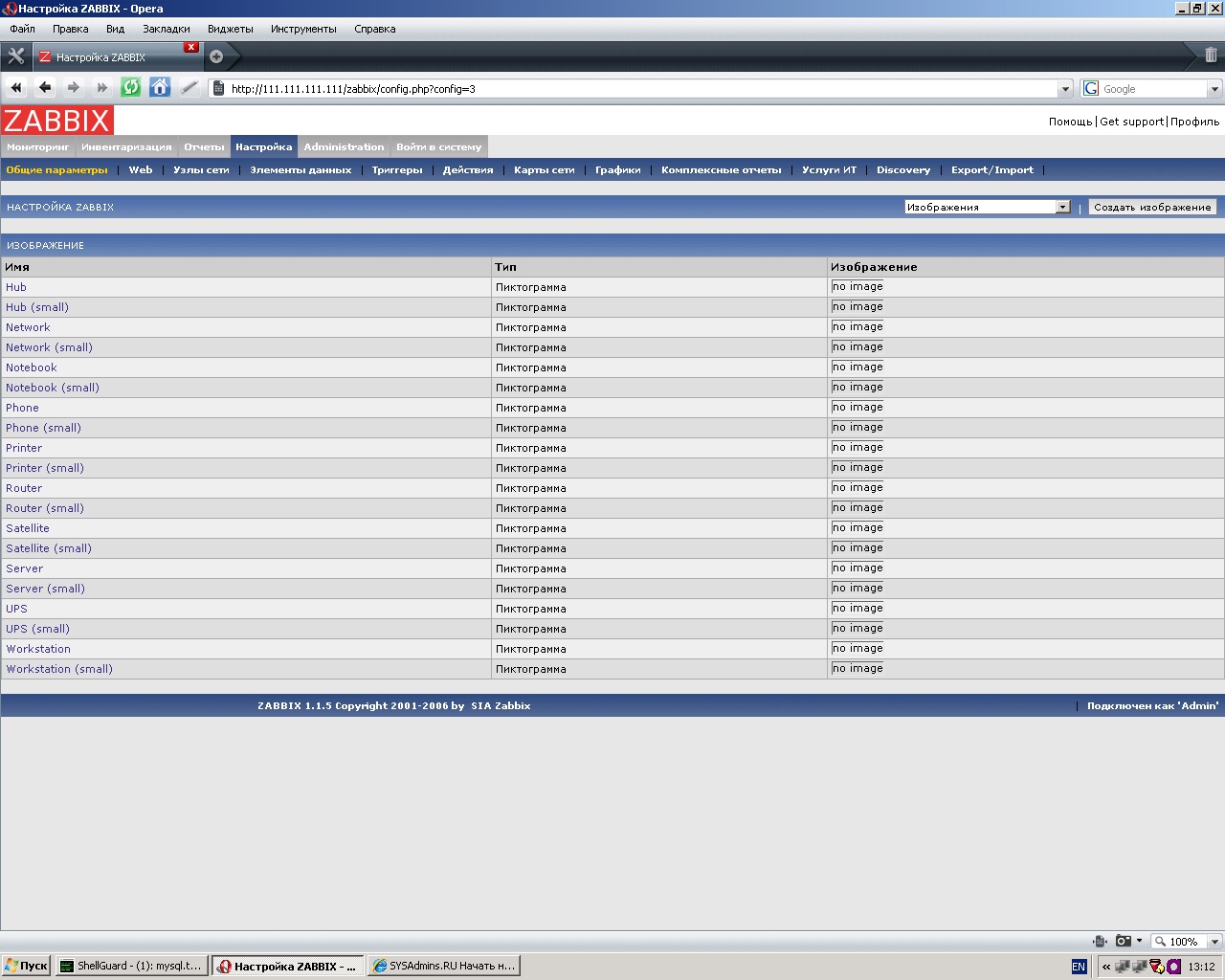
Task: Open the Workstation image entry
Action: pyautogui.click(x=38, y=649)
